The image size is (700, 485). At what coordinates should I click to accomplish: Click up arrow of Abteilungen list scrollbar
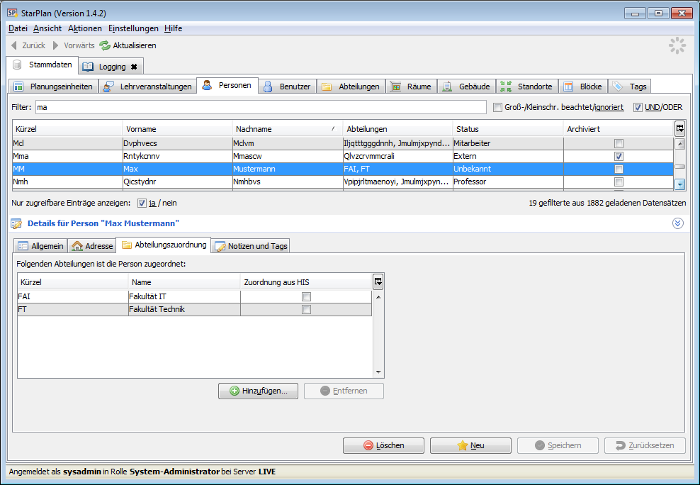point(378,297)
